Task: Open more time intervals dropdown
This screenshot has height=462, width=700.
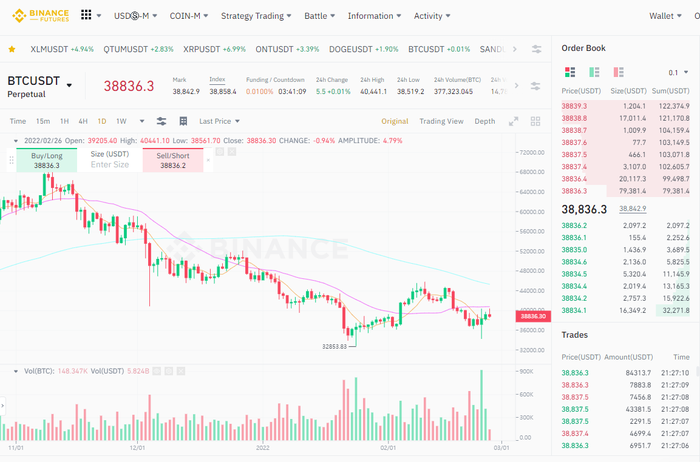Action: [x=142, y=121]
